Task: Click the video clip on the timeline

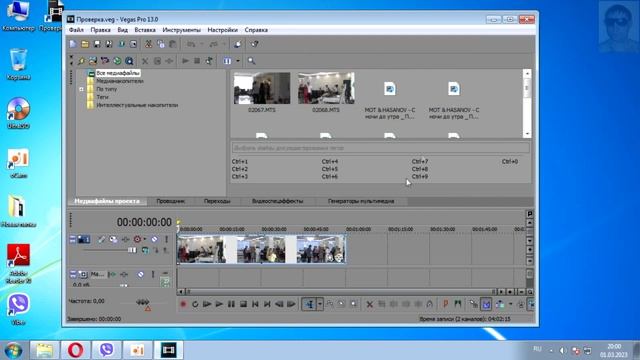Action: pos(262,249)
